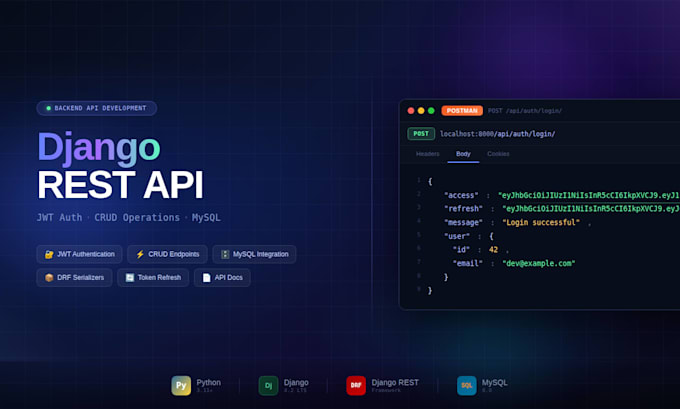Image resolution: width=680 pixels, height=409 pixels.
Task: Click the document icon in API Docs
Action: coord(206,278)
